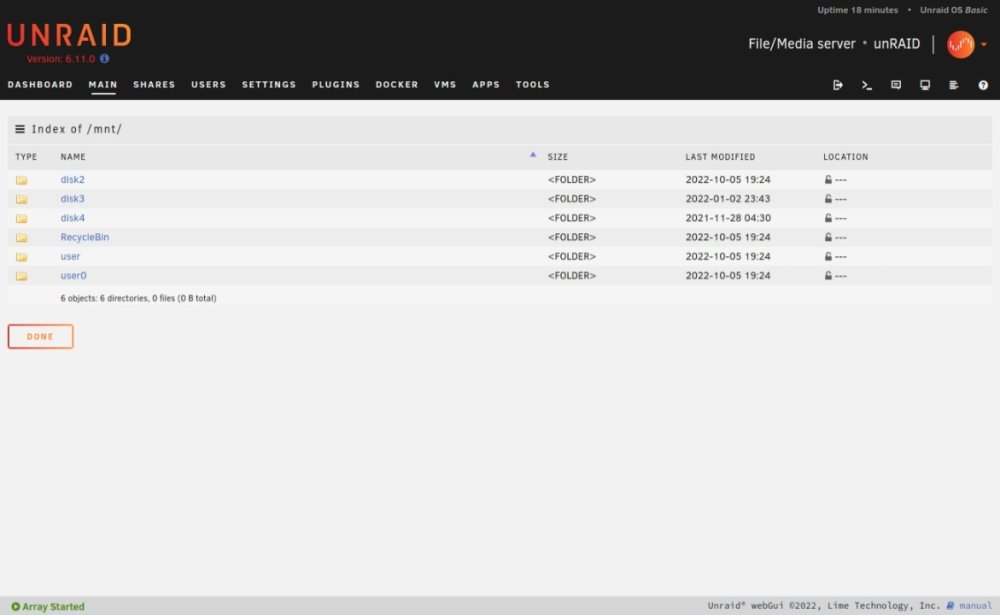Click the 'Array Started' status text
1000x615 pixels.
(x=53, y=606)
